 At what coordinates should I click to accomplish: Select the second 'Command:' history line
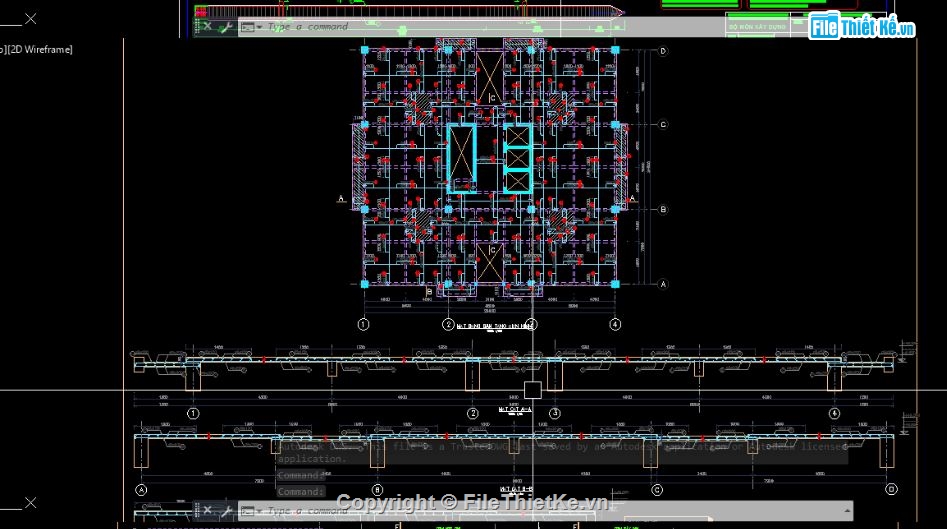pos(301,492)
